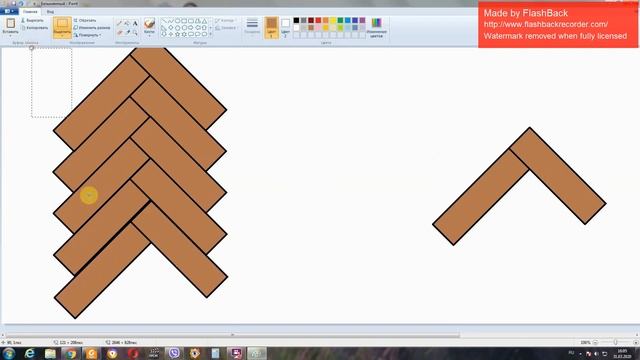This screenshot has width=640, height=360.
Task: Switch to the Вид ribbon tab
Action: point(50,11)
